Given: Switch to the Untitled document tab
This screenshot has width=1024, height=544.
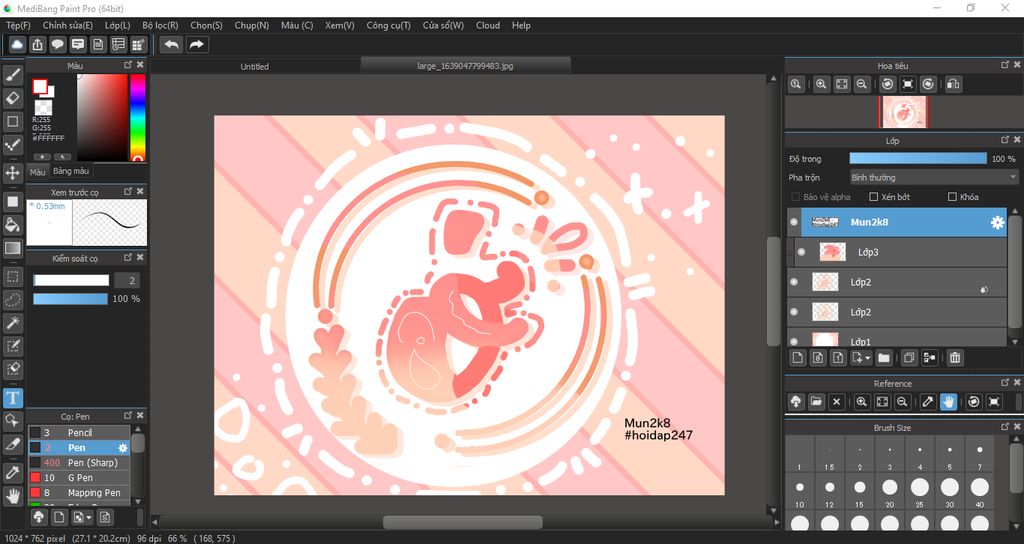Looking at the screenshot, I should (x=255, y=66).
